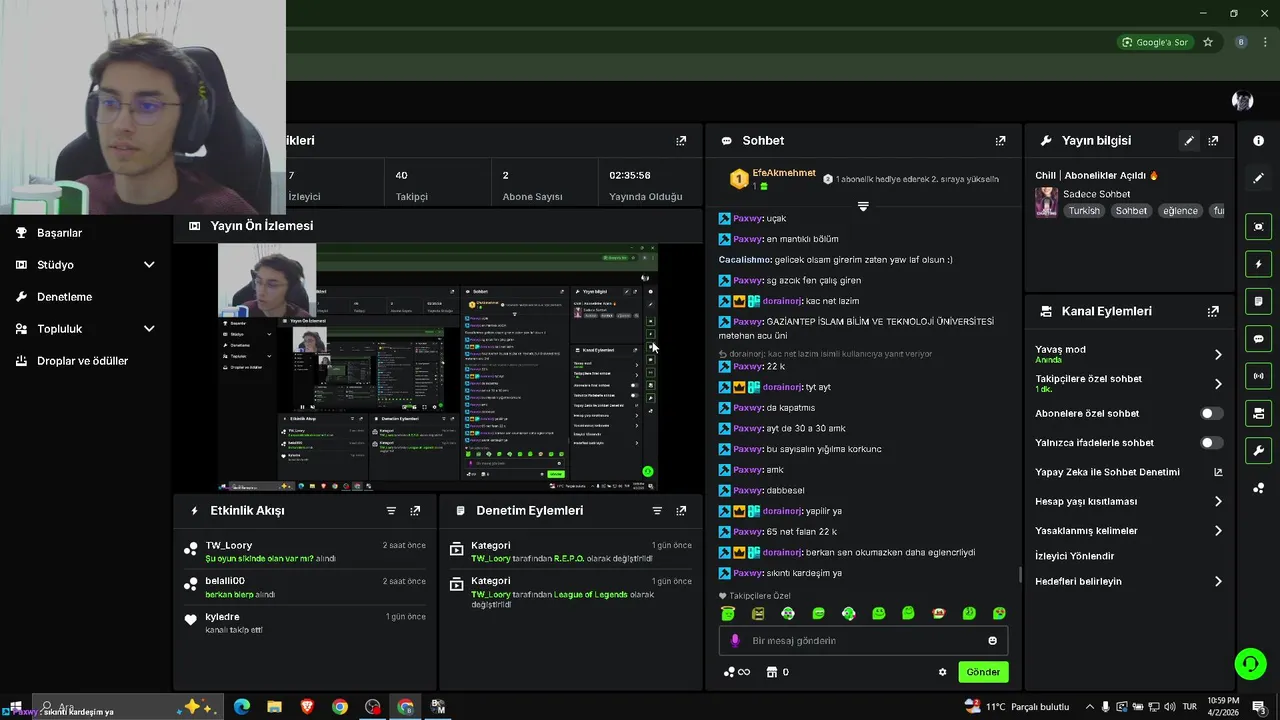
Task: Click the info icon in right rail
Action: [1258, 141]
